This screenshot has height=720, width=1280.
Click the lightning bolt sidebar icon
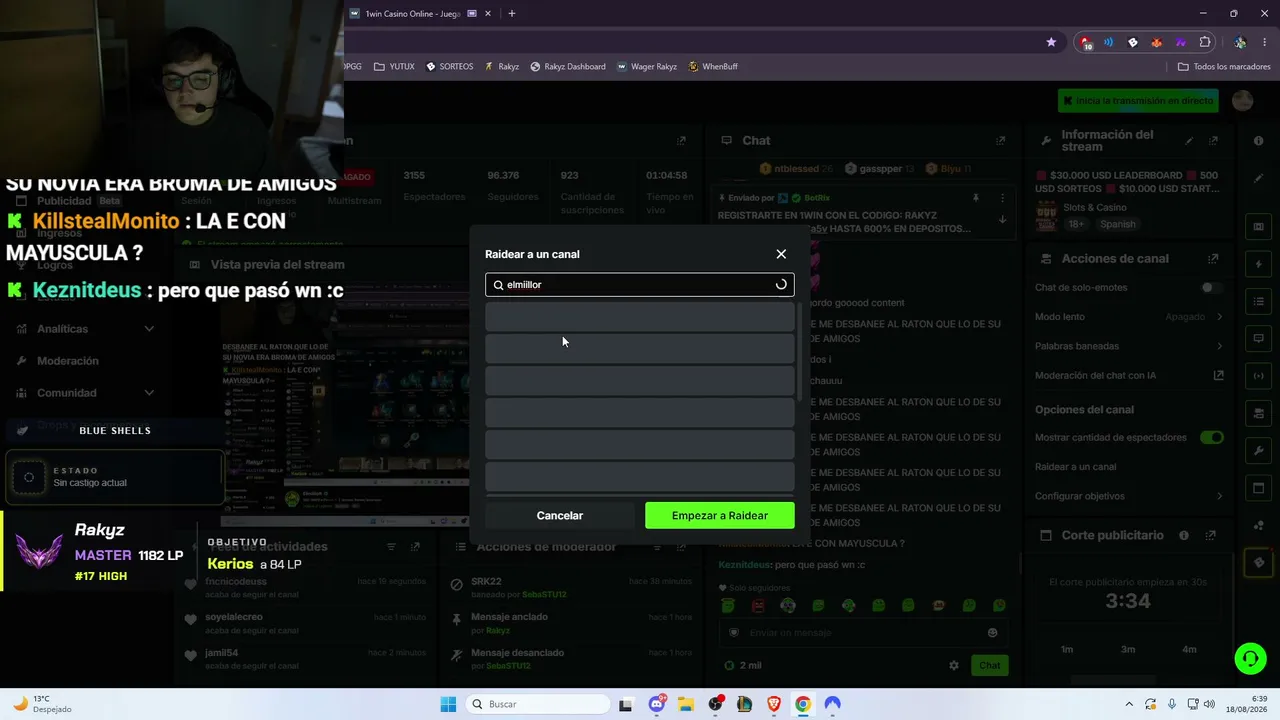pyautogui.click(x=1258, y=265)
